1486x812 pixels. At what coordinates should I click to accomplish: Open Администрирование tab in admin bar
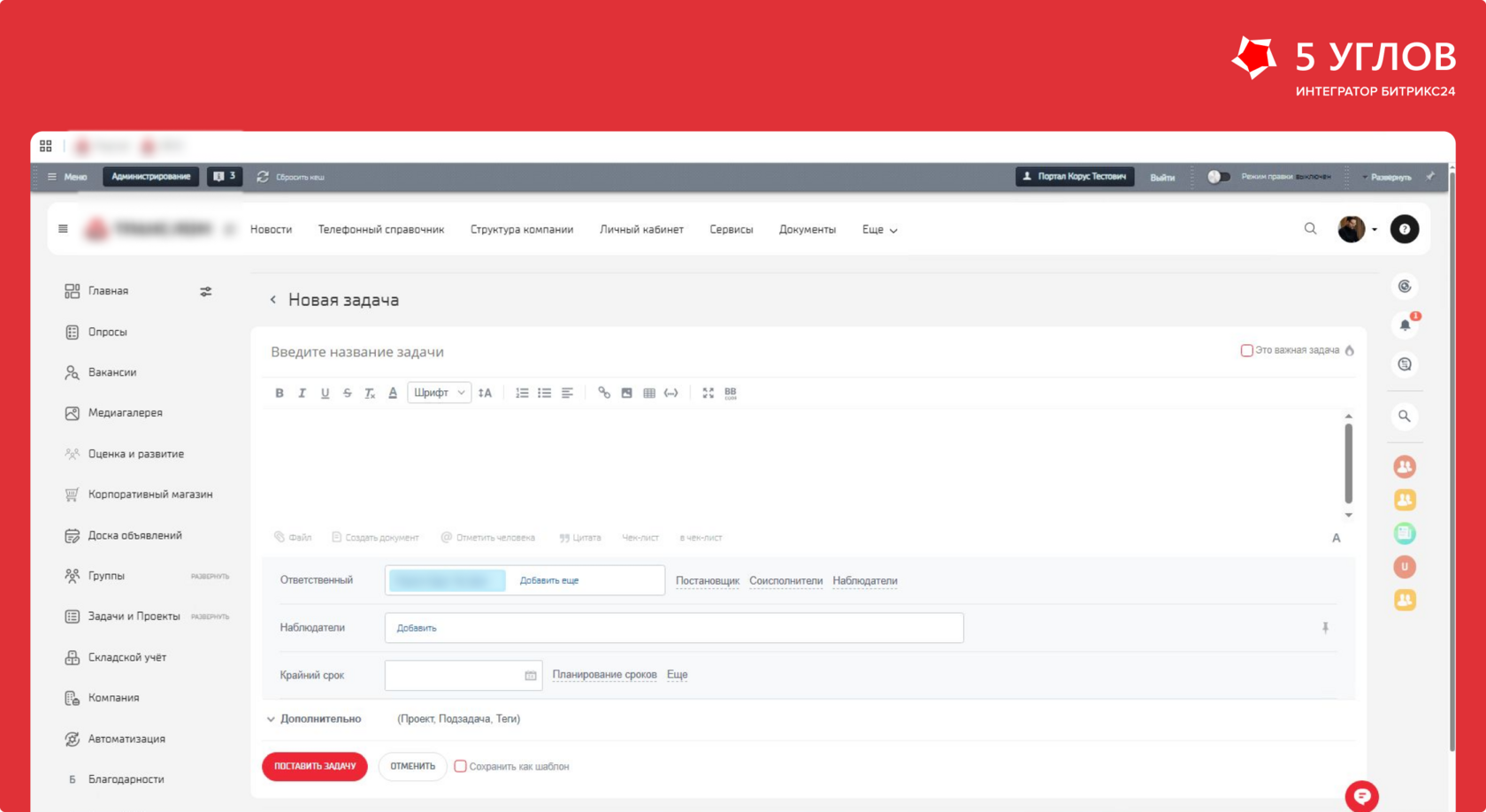[x=150, y=177]
